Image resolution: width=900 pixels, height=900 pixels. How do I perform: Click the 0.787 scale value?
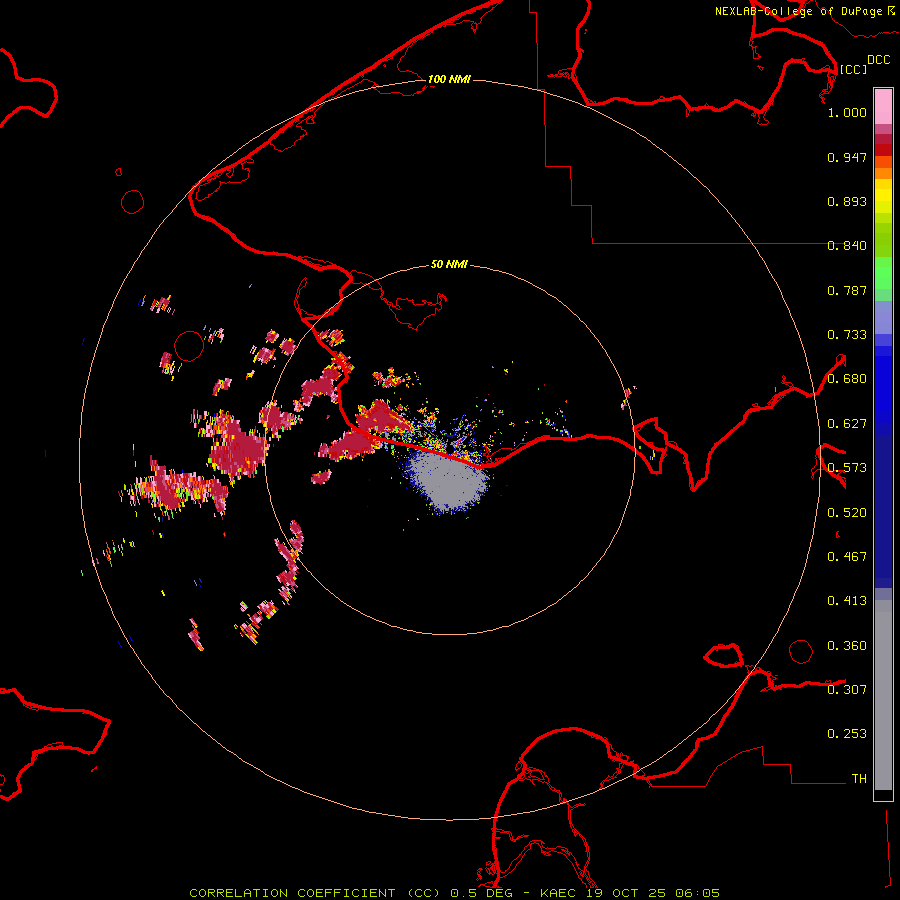[847, 290]
